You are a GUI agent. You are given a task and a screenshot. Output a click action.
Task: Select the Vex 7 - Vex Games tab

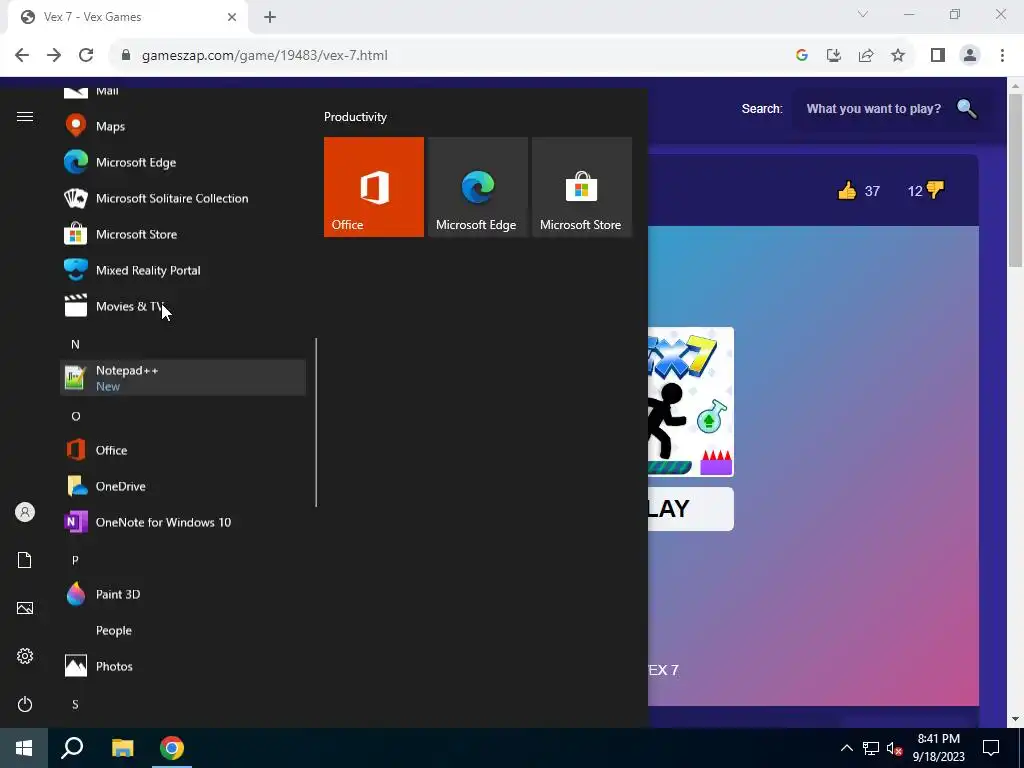128,17
